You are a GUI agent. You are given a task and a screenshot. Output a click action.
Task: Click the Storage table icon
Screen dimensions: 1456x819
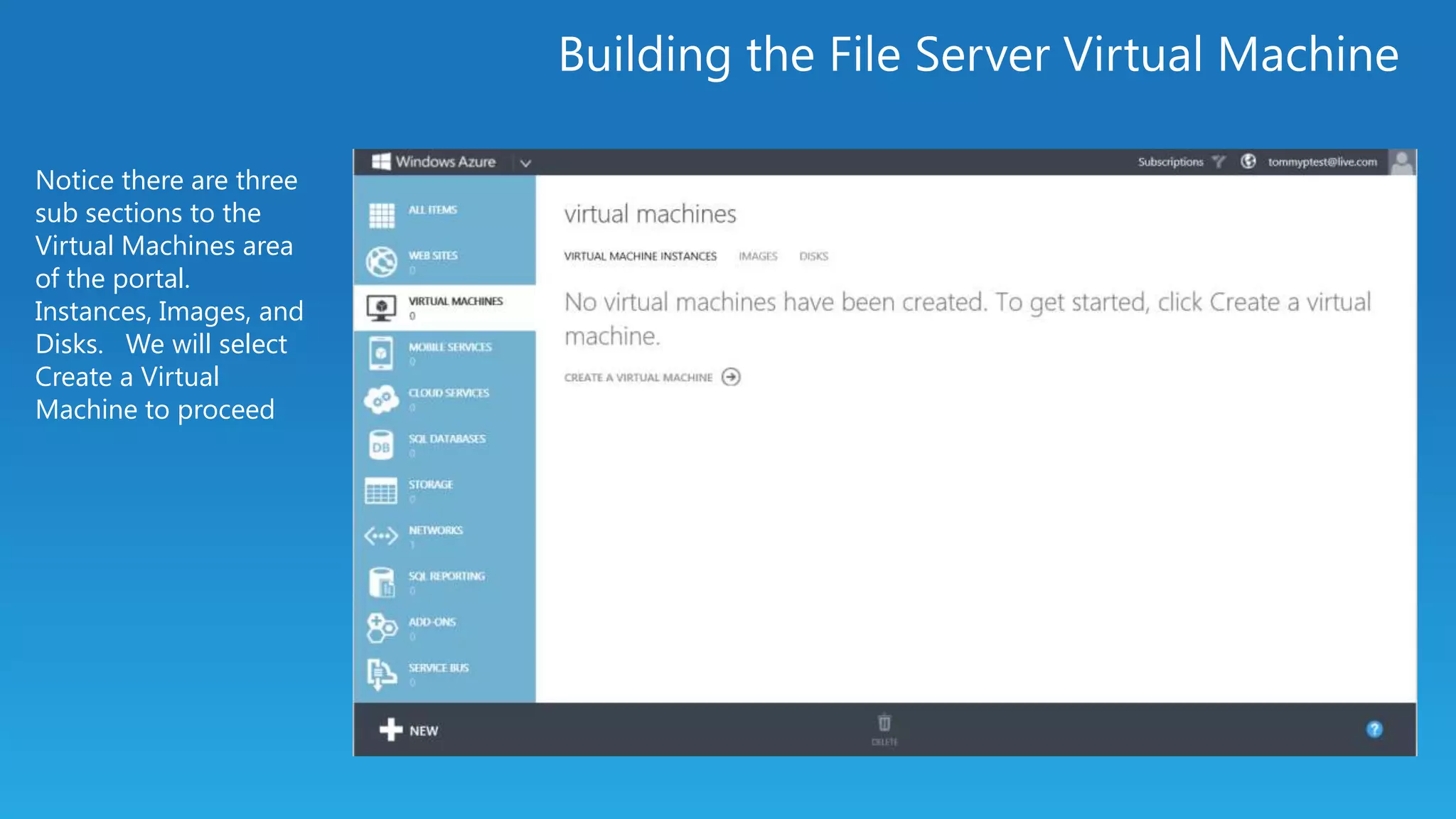point(381,491)
